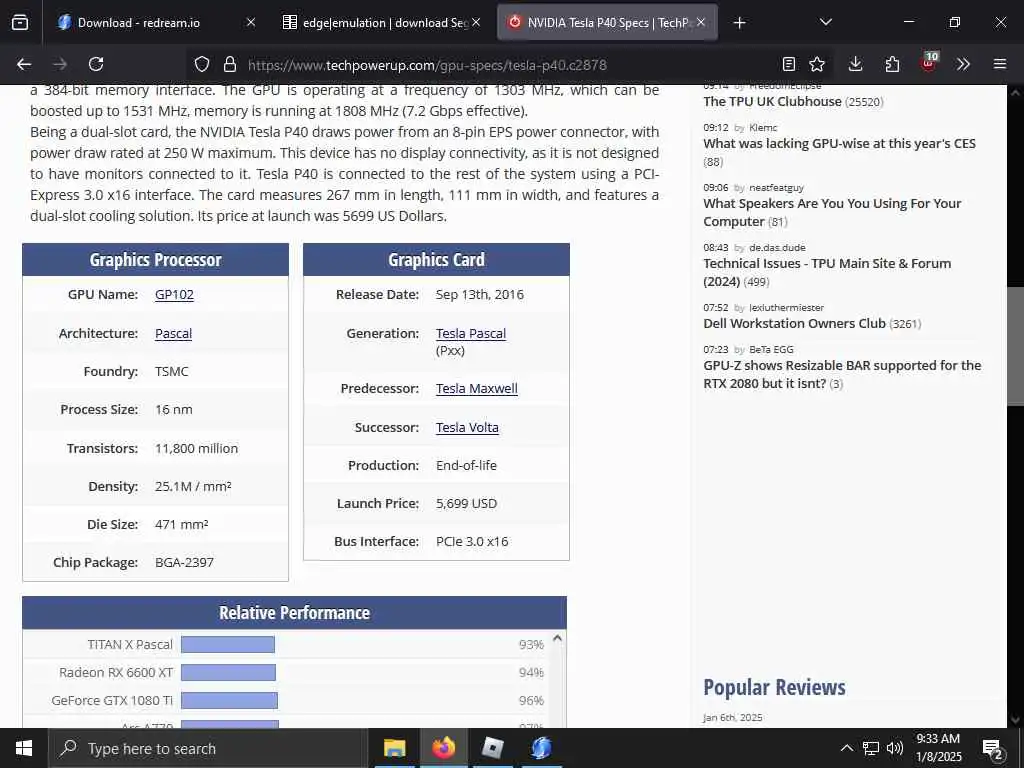List all tabs dropdown arrow
Screen dimensions: 1024x768
(x=826, y=22)
